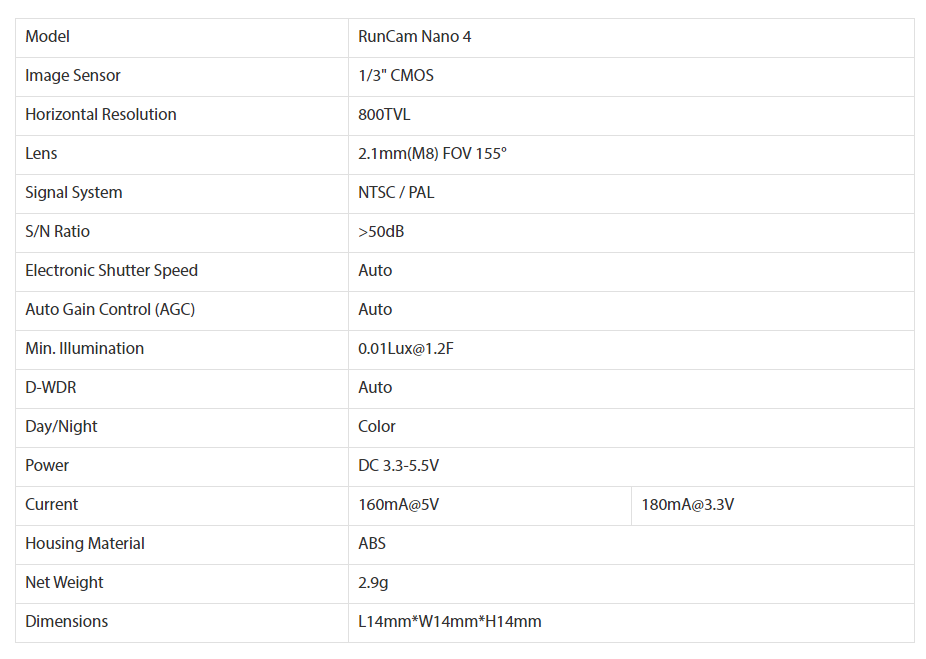Image resolution: width=926 pixels, height=659 pixels.
Task: Select the "Auto Gain Control (AGC)" label
Action: [110, 310]
